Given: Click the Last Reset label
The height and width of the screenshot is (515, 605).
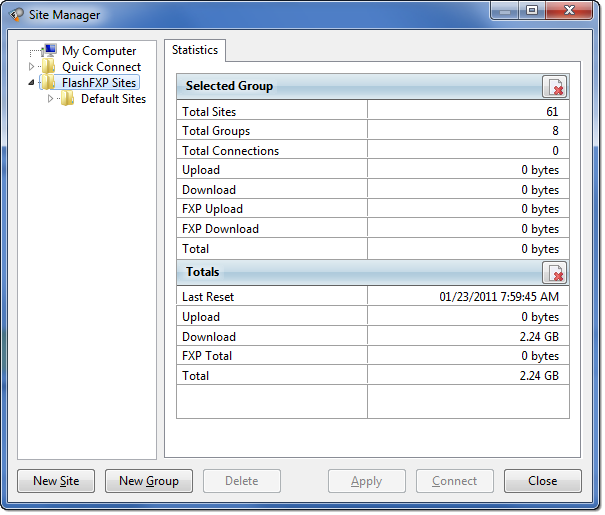Looking at the screenshot, I should point(209,298).
